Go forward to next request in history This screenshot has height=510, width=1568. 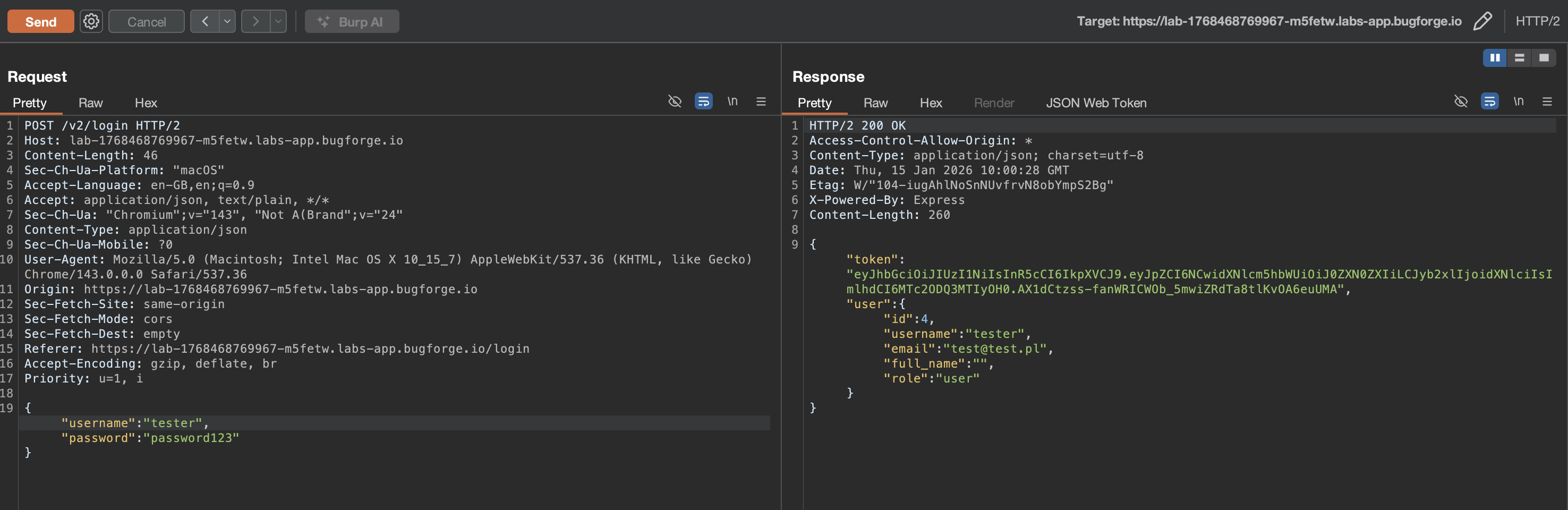[x=255, y=21]
